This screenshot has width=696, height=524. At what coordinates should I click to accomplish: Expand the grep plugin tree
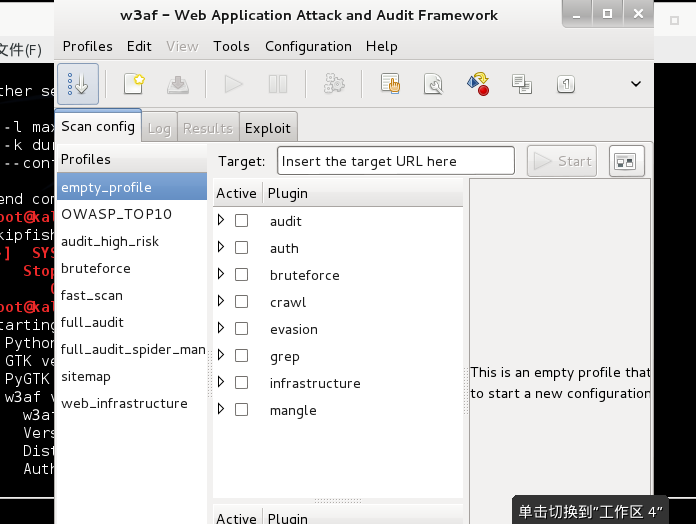point(221,355)
